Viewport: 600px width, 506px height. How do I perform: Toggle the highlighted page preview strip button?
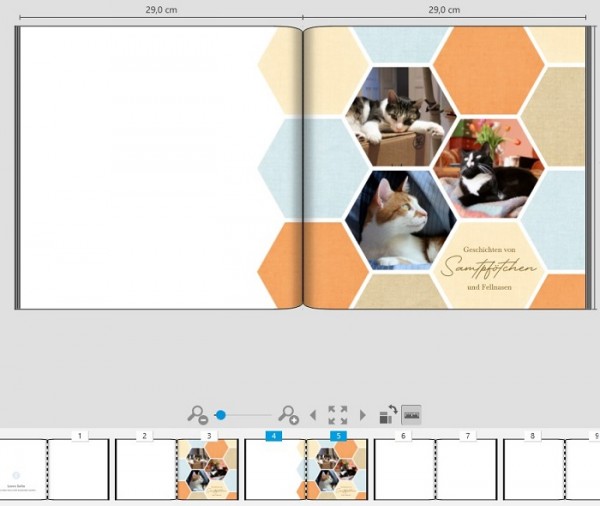pos(411,415)
